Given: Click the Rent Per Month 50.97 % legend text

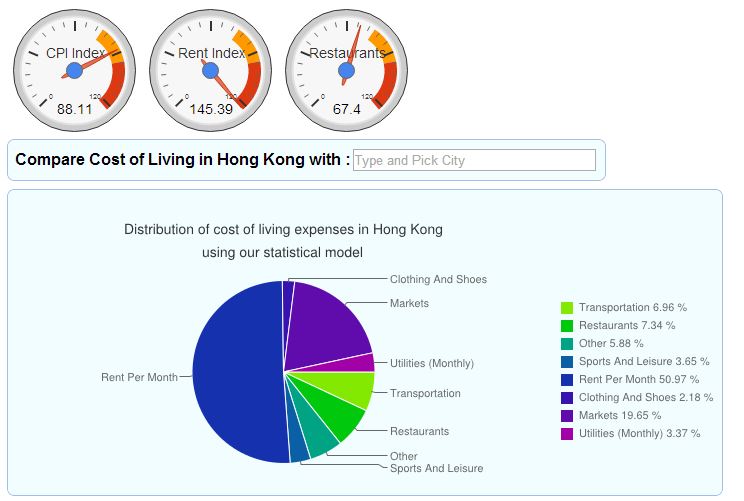Looking at the screenshot, I should coord(638,380).
